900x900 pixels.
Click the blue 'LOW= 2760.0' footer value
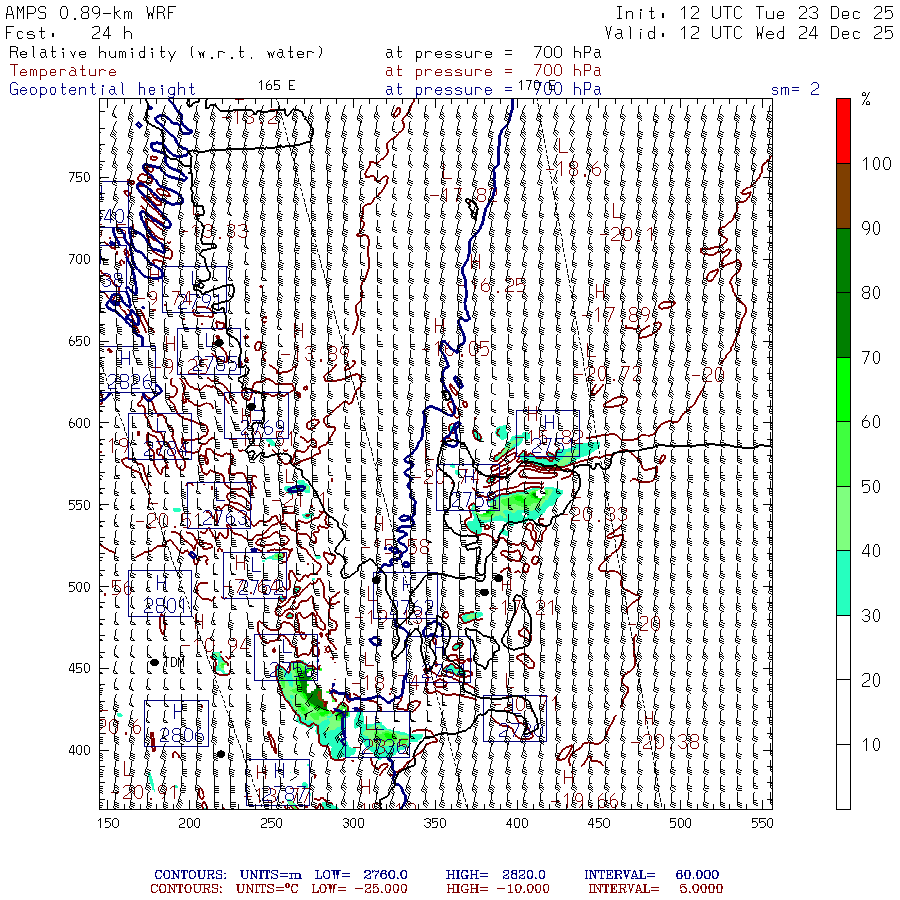pyautogui.click(x=361, y=875)
